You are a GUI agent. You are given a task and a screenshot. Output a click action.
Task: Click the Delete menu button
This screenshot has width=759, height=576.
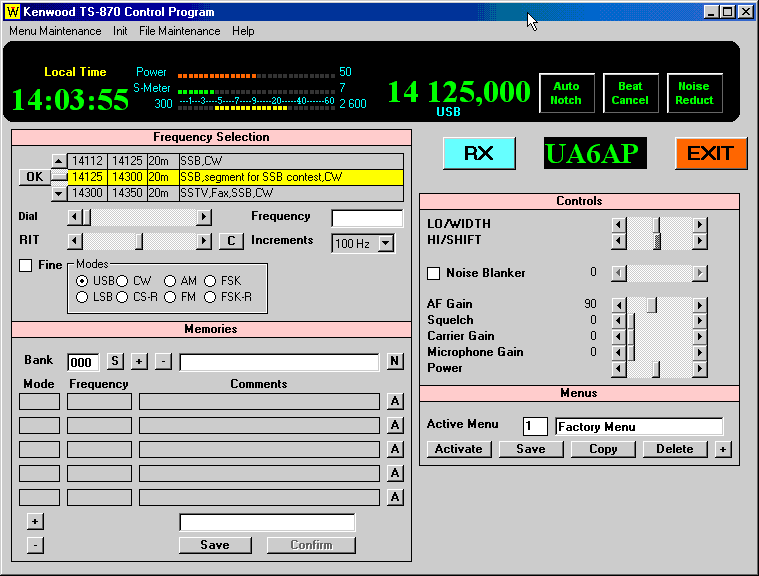675,449
